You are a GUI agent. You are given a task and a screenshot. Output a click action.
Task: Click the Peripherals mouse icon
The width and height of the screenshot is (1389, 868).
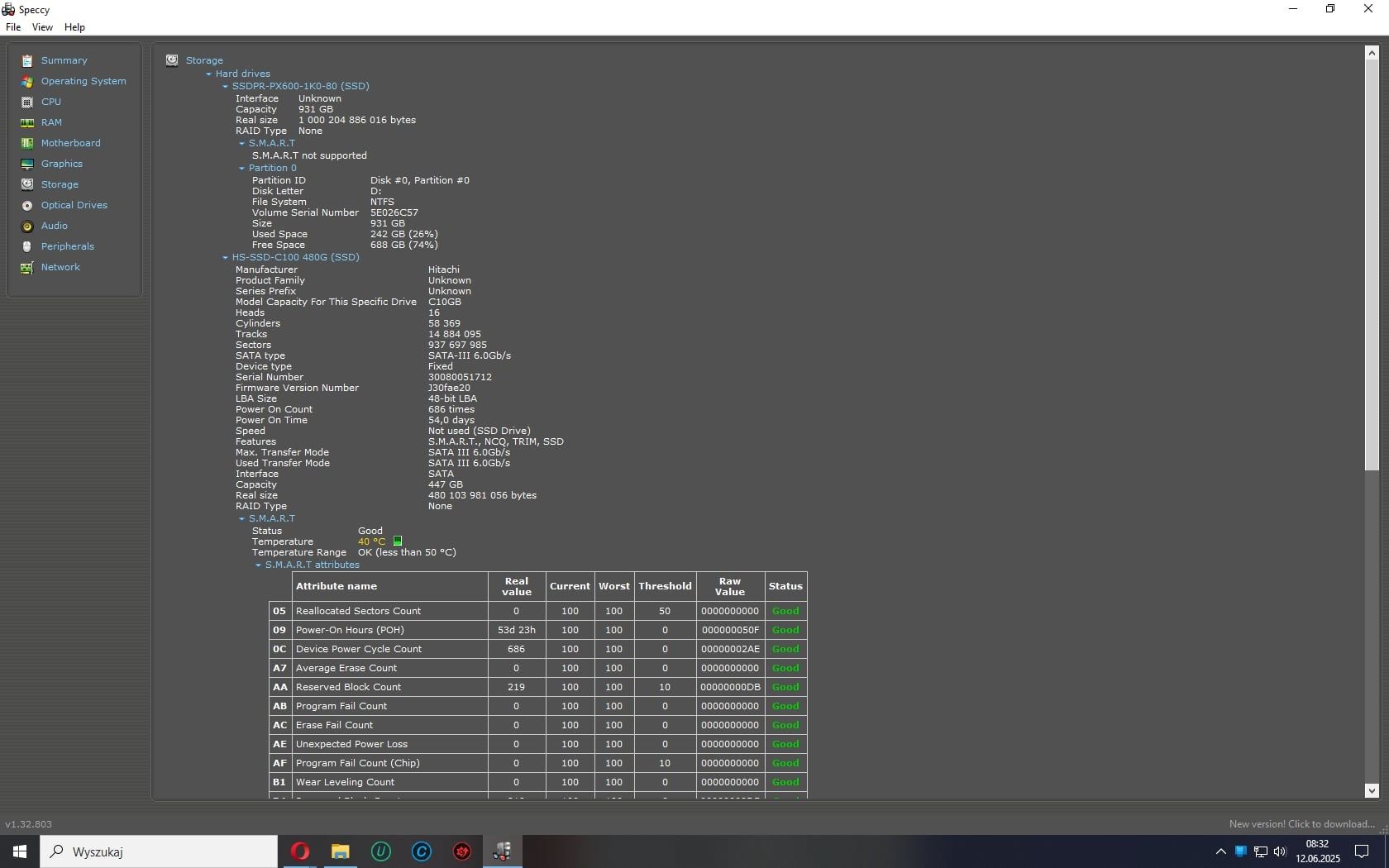tap(27, 246)
